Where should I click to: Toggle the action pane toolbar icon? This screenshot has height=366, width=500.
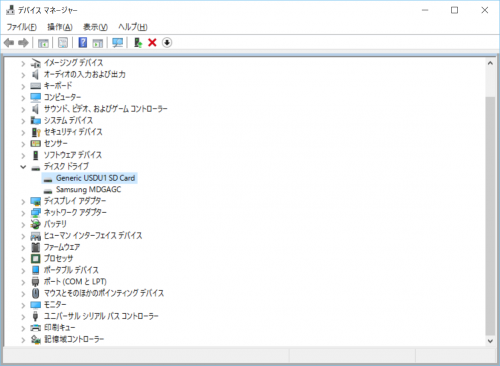point(98,43)
